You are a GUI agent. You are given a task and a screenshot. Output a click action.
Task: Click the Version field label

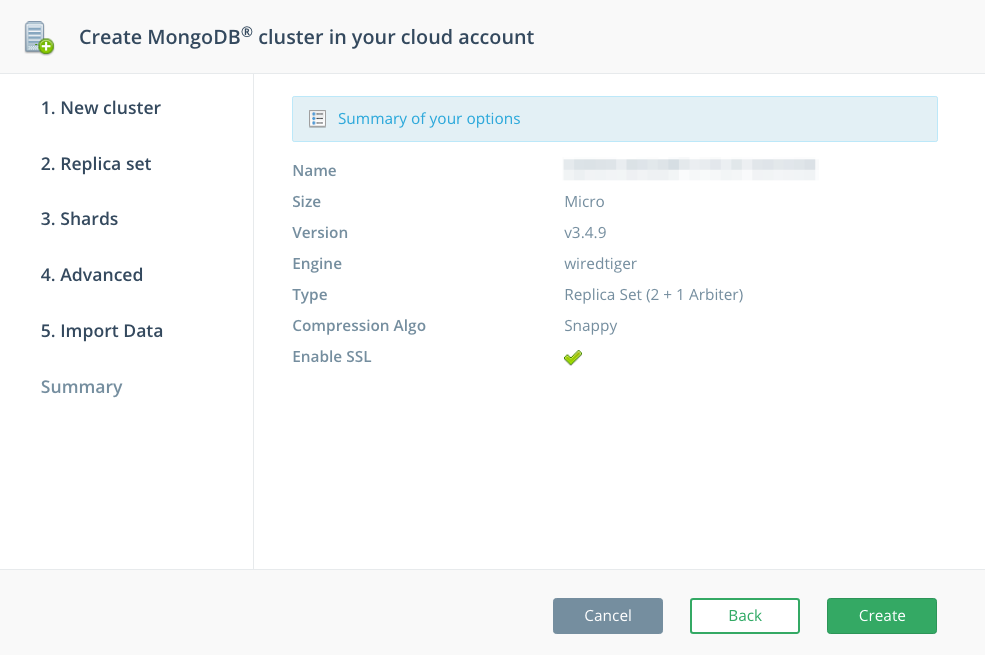(x=320, y=232)
